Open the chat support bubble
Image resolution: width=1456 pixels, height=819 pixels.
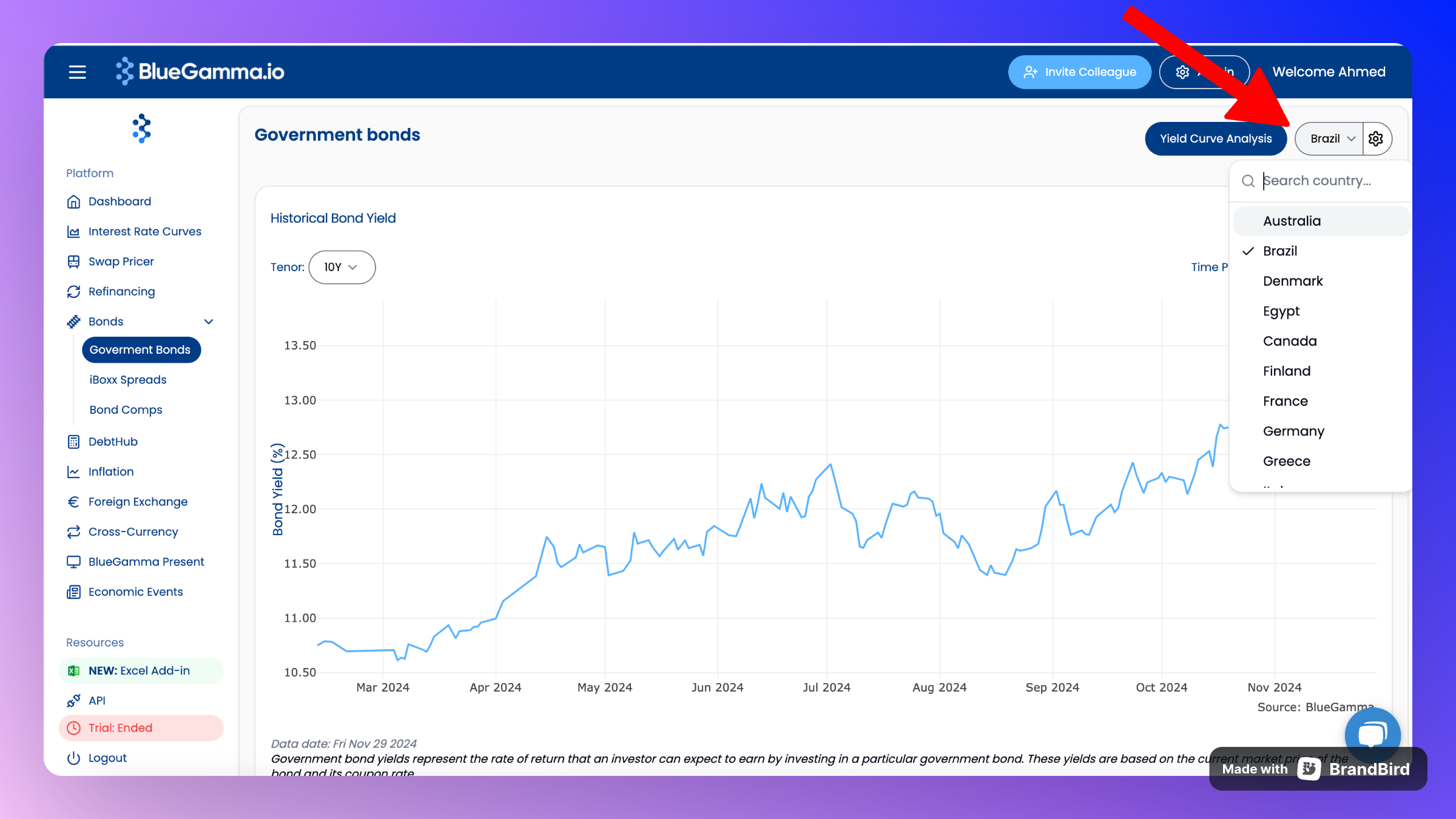(1372, 734)
